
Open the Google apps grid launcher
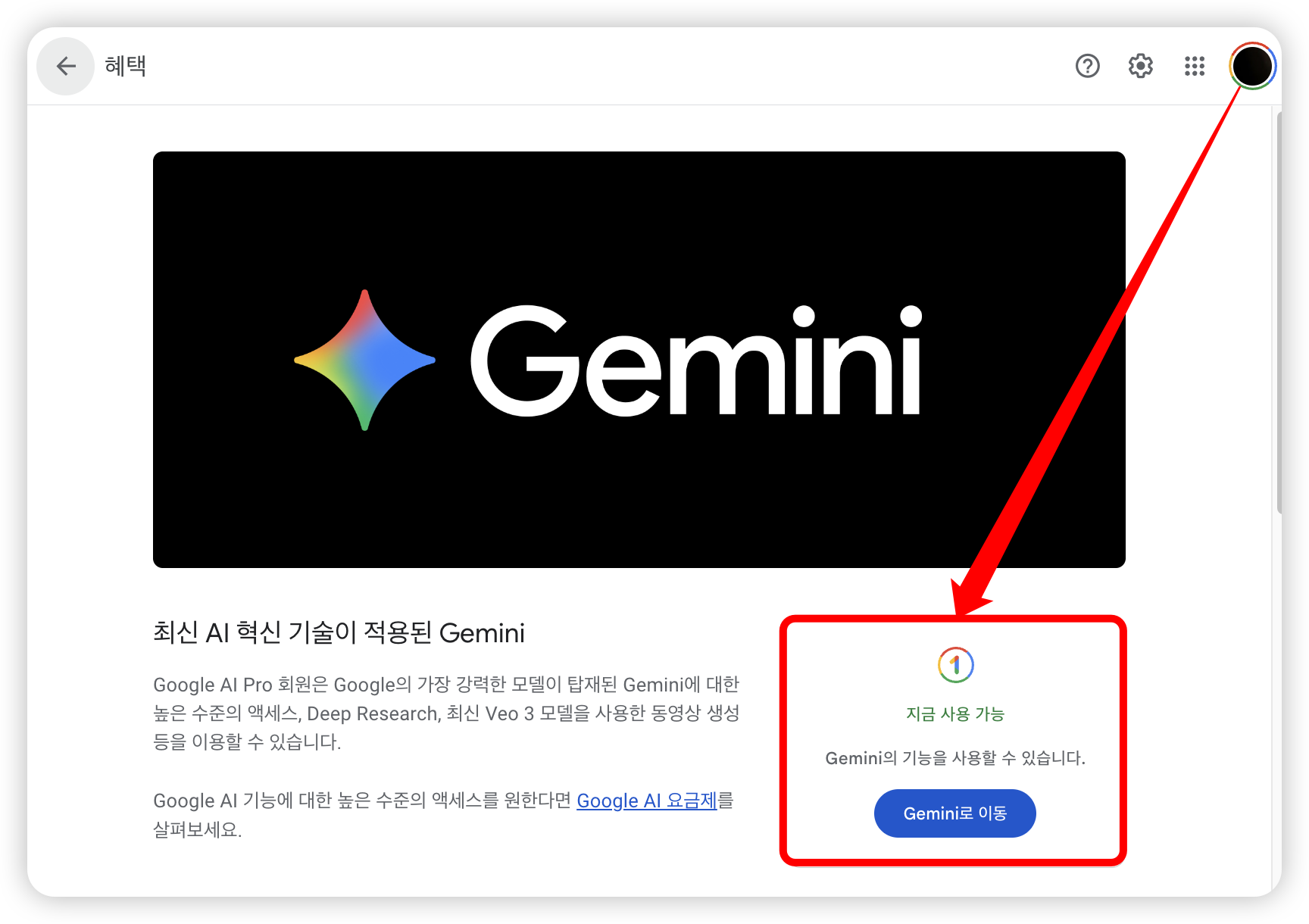pyautogui.click(x=1194, y=66)
